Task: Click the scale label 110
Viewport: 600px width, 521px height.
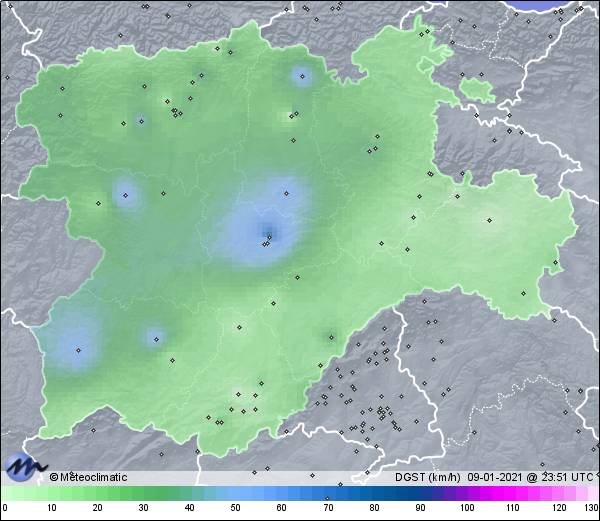Action: point(513,508)
